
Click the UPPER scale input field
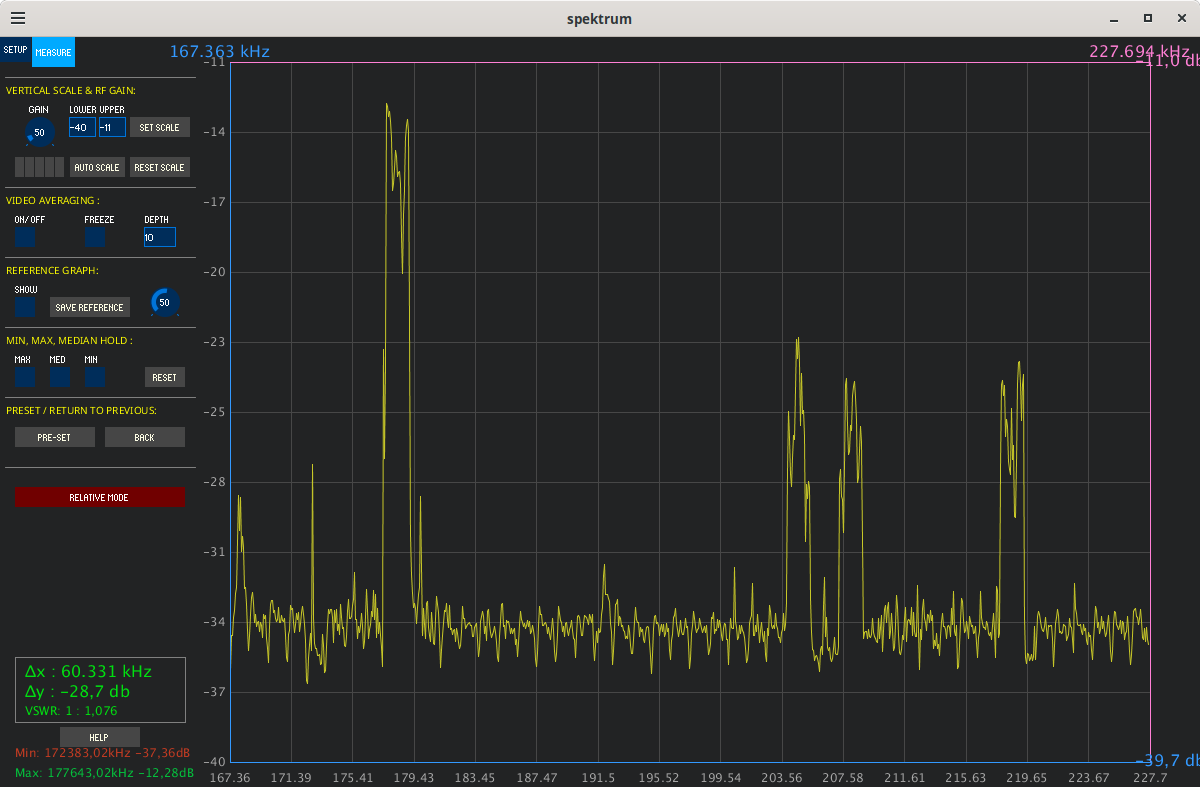click(x=112, y=127)
